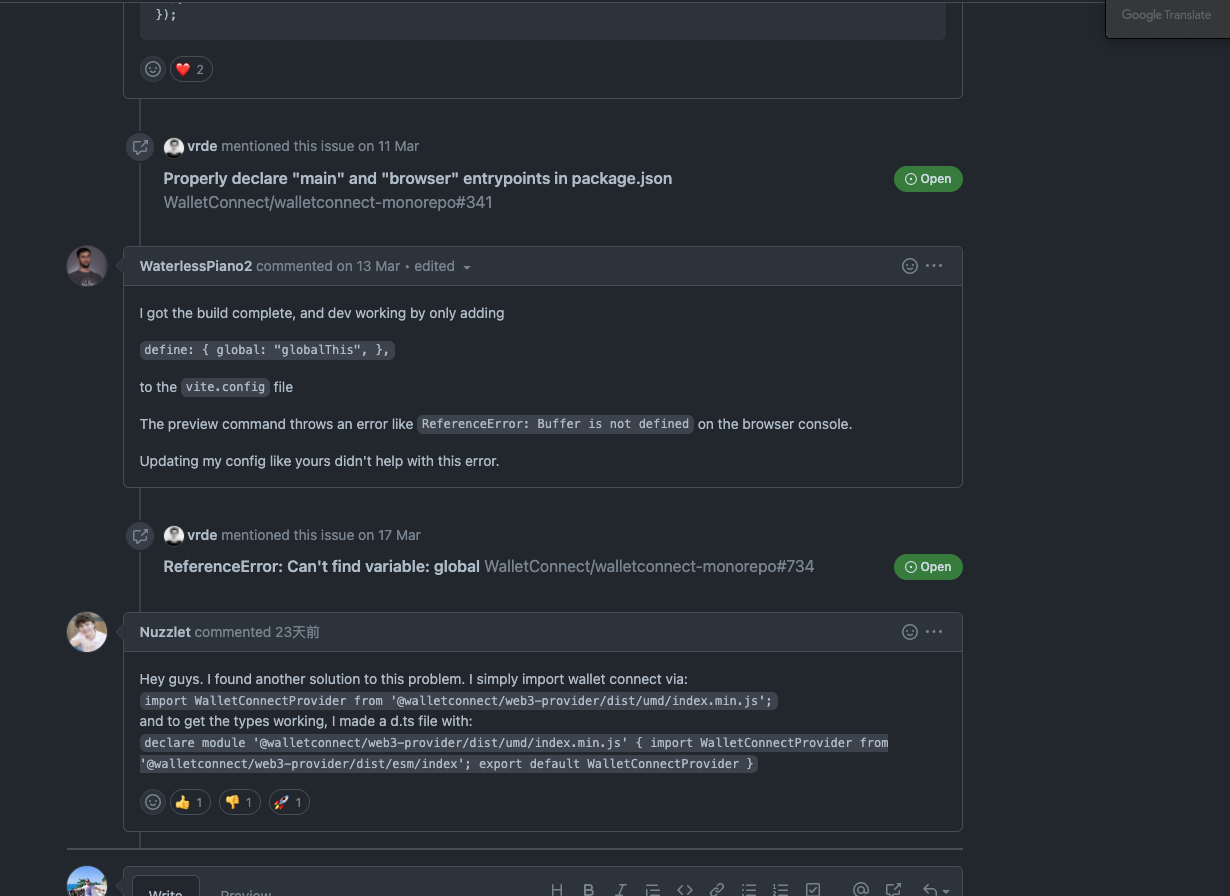The width and height of the screenshot is (1230, 896).
Task: Click the bold formatting icon
Action: tap(589, 889)
